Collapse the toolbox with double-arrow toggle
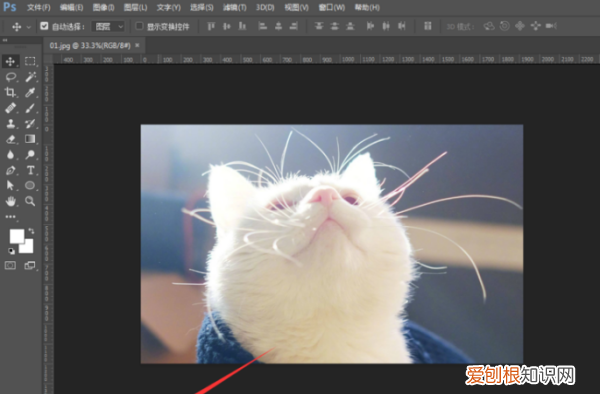 pyautogui.click(x=5, y=40)
